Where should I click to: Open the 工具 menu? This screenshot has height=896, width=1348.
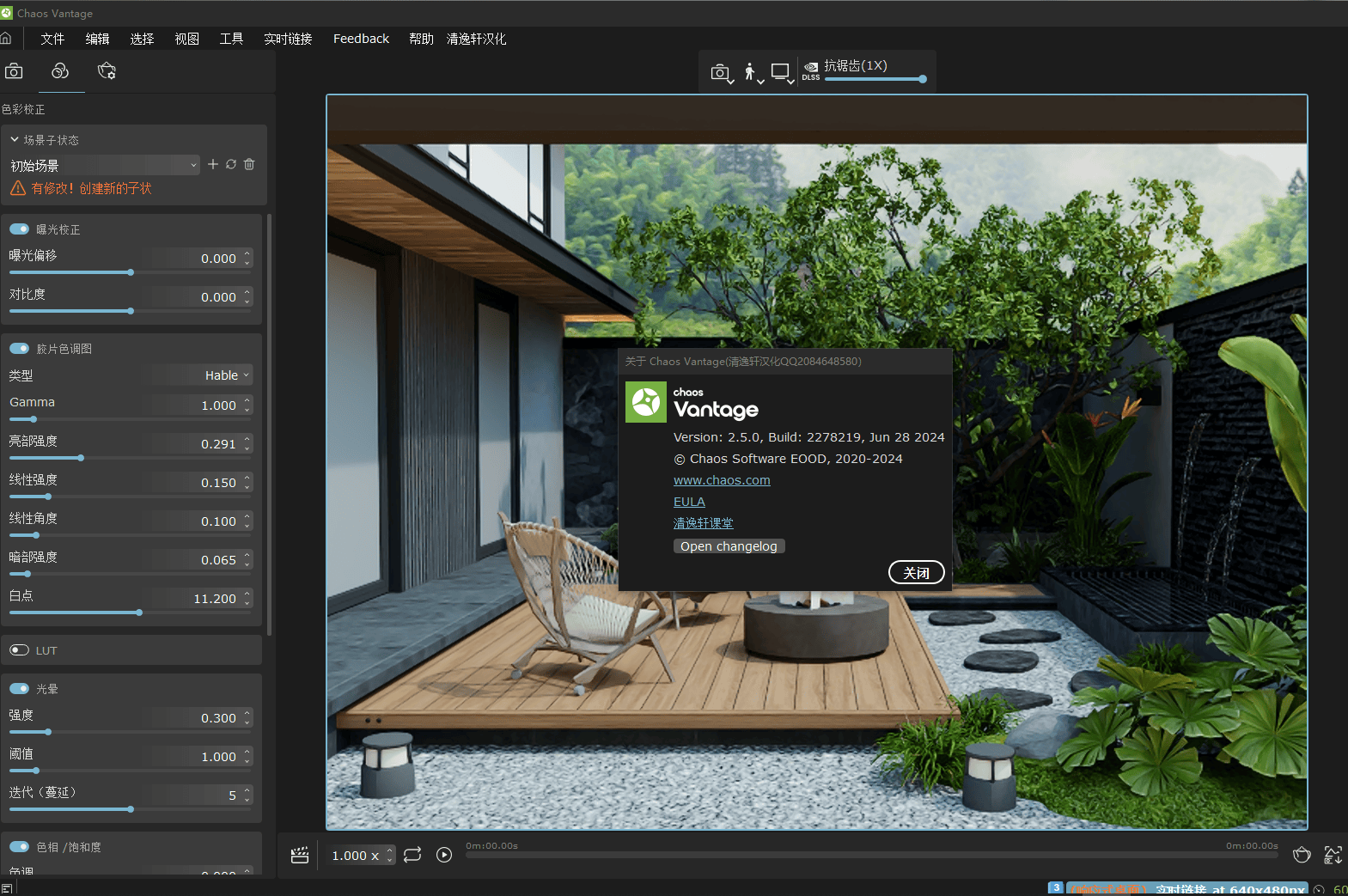231,39
